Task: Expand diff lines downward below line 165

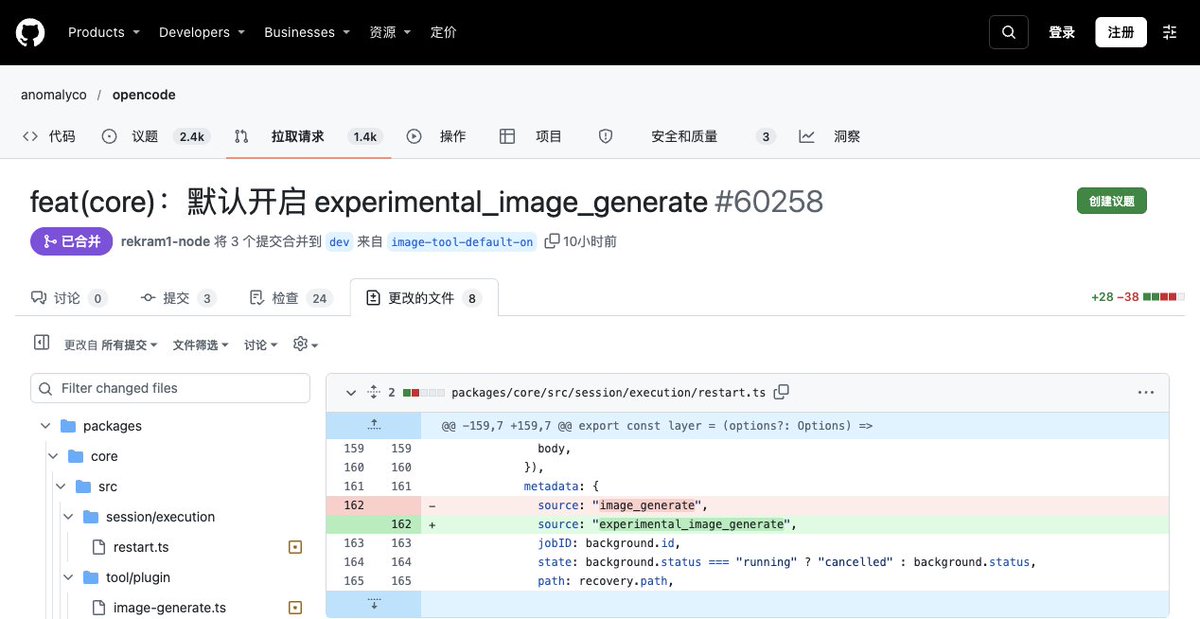Action: coord(374,604)
